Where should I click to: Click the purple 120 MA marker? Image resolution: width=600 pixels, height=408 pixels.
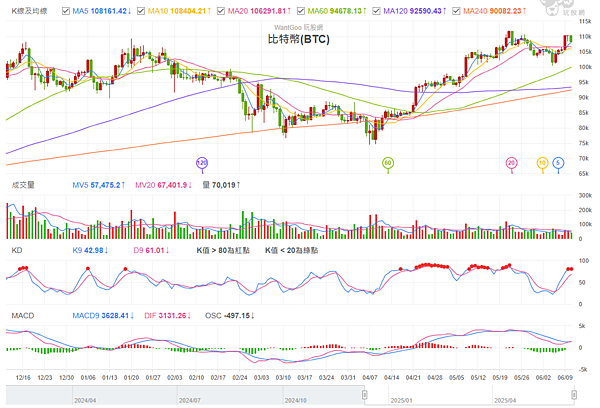202,163
